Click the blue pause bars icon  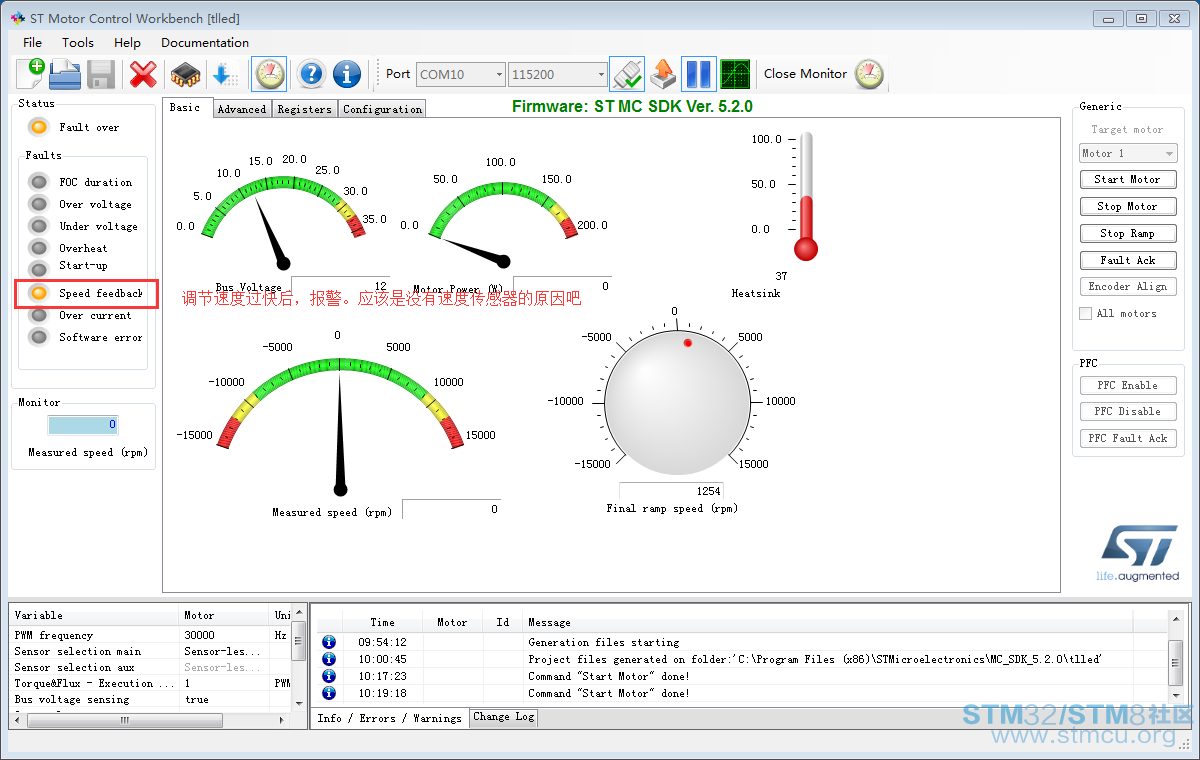coord(699,74)
